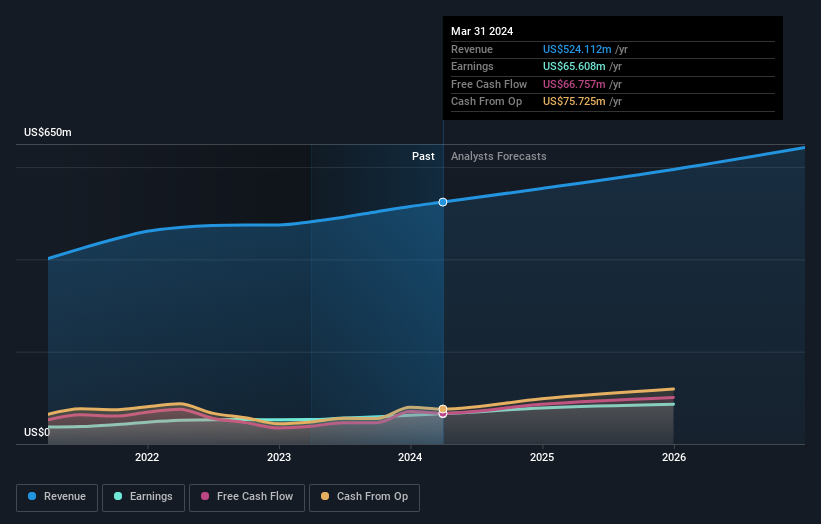Click the 2022 x-axis label
This screenshot has height=524, width=821.
coord(147,458)
